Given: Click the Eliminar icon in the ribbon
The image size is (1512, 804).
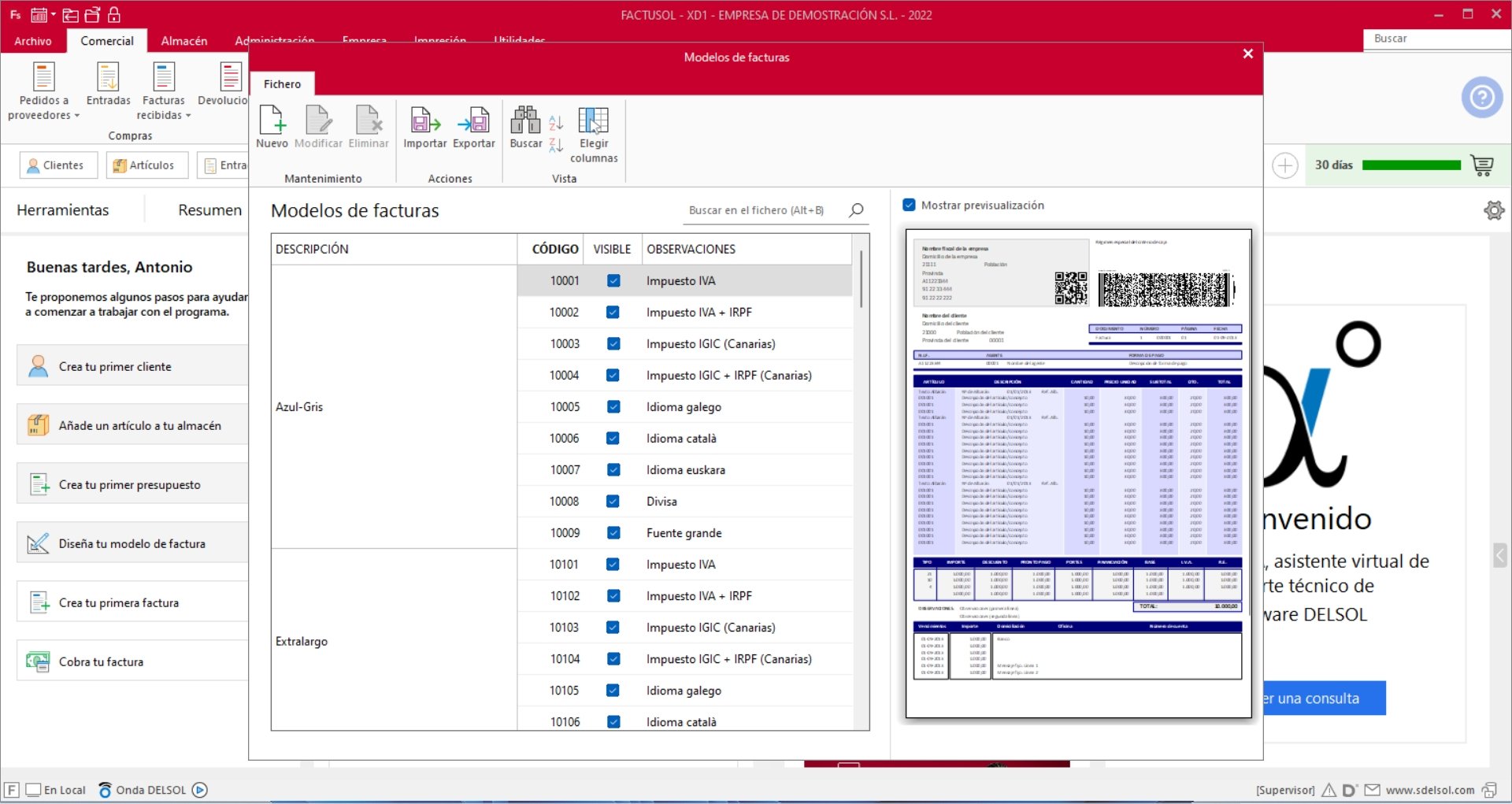Looking at the screenshot, I should (x=368, y=120).
